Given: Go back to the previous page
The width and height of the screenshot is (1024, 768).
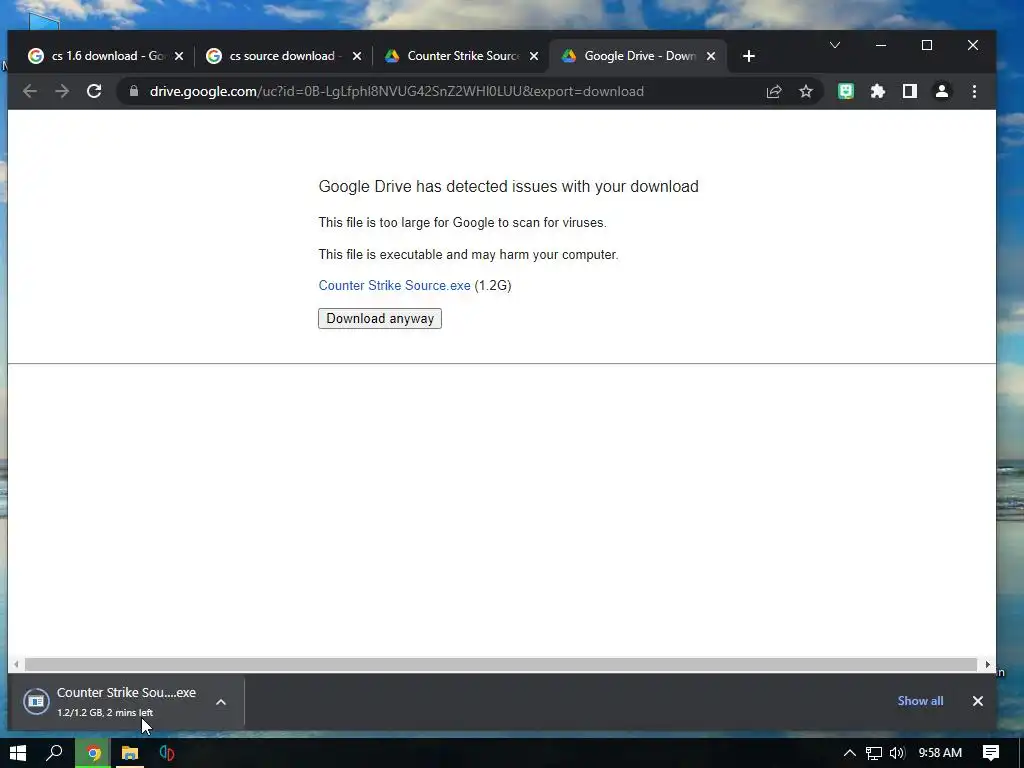Looking at the screenshot, I should point(29,91).
